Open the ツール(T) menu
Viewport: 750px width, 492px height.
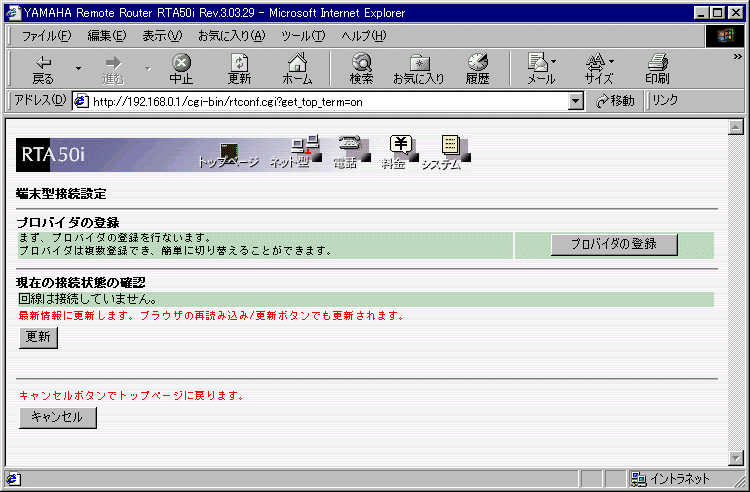click(x=303, y=36)
